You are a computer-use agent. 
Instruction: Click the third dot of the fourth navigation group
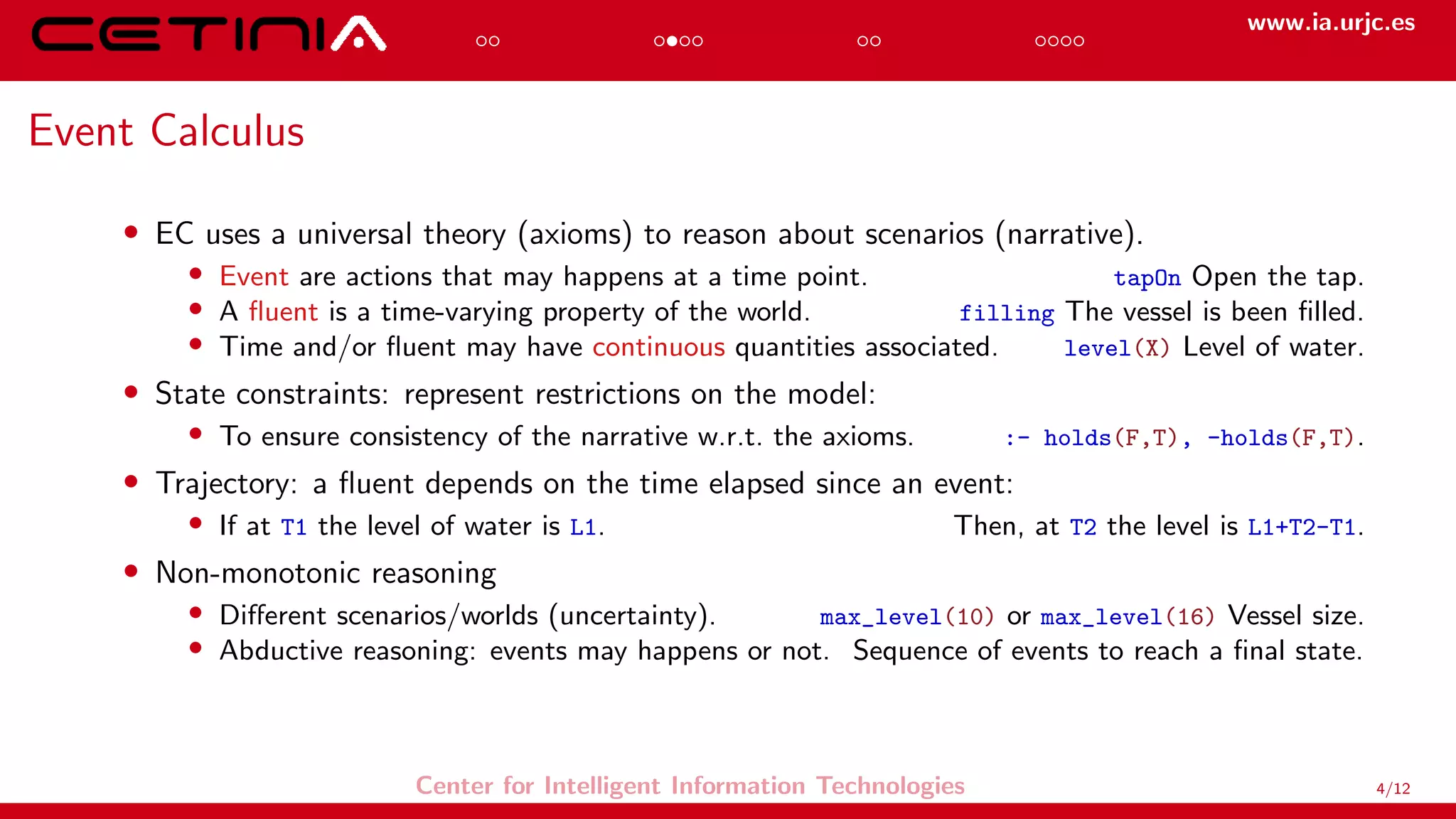(1066, 41)
